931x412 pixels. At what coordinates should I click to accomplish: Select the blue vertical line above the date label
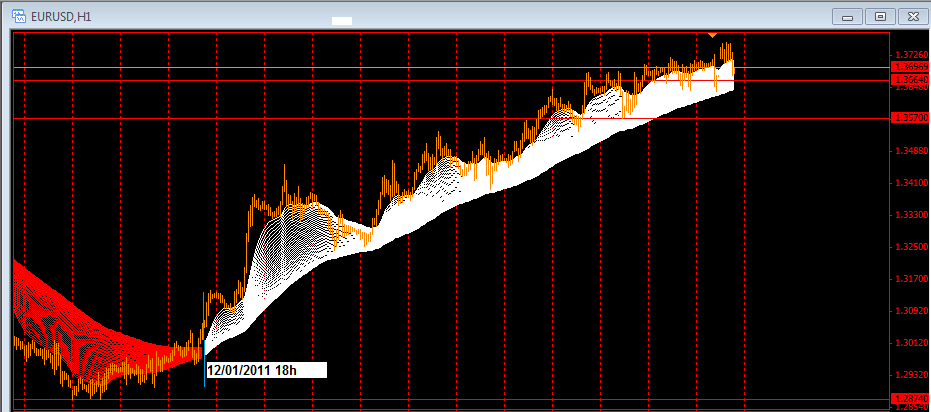[x=205, y=348]
